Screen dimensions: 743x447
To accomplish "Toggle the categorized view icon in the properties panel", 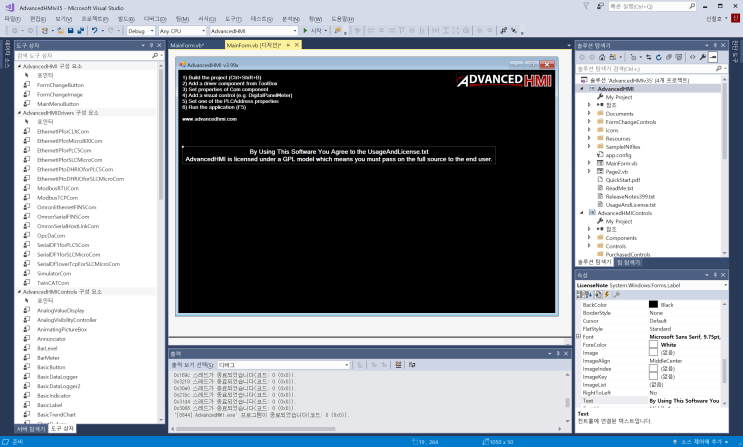I will (x=580, y=294).
